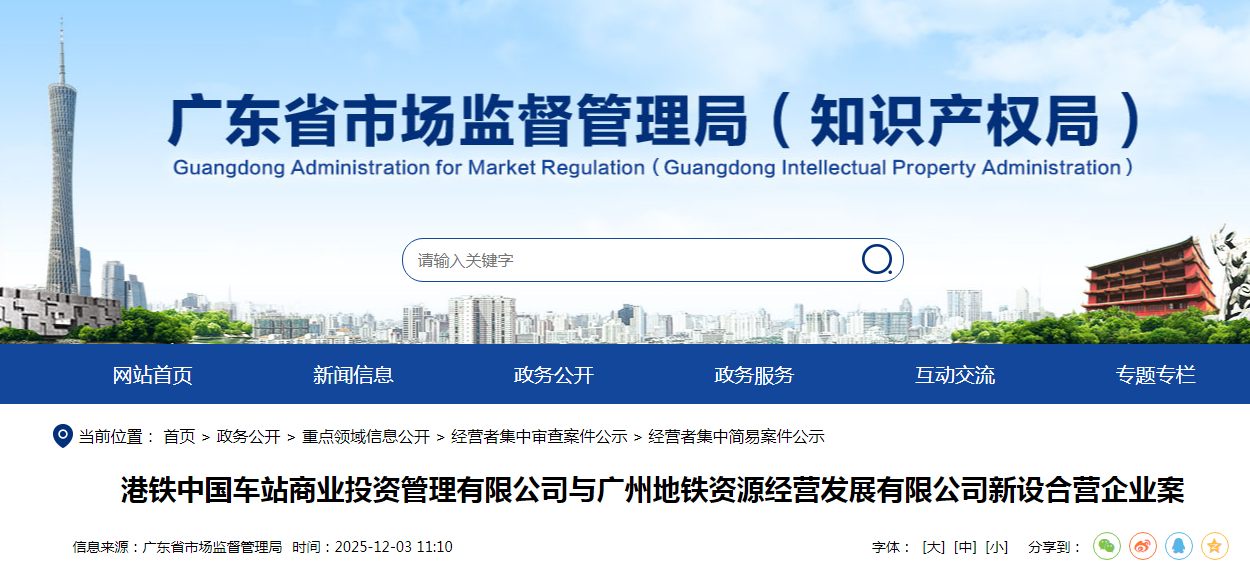Set font size to 小
The height and width of the screenshot is (574, 1250).
tap(996, 547)
